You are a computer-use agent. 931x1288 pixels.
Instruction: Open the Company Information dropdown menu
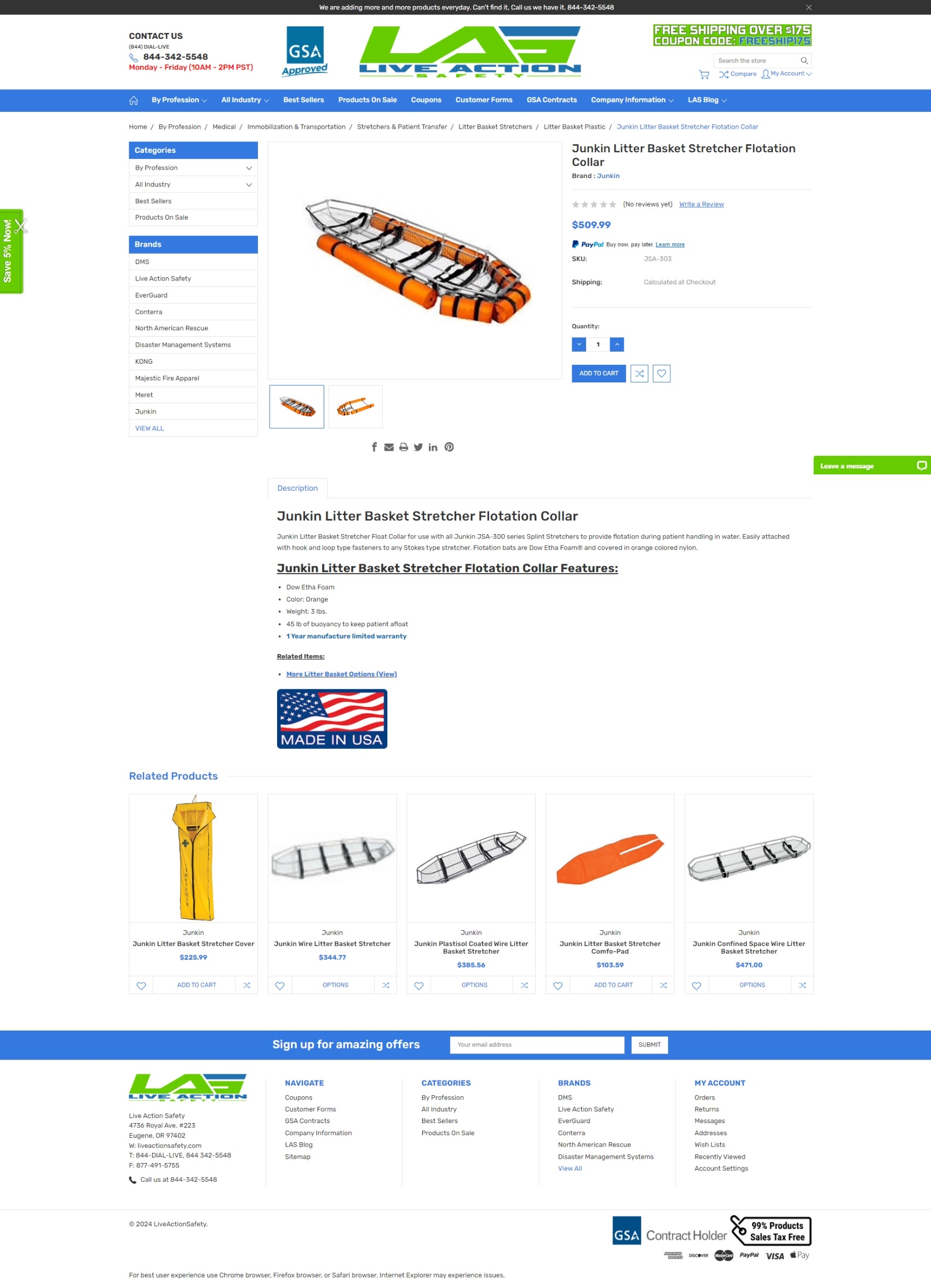point(632,100)
